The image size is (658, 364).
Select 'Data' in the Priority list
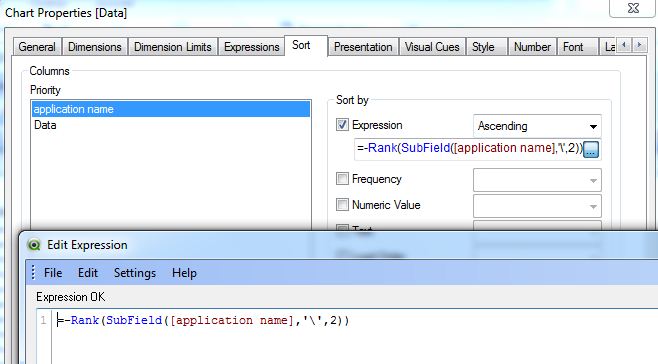[171, 125]
